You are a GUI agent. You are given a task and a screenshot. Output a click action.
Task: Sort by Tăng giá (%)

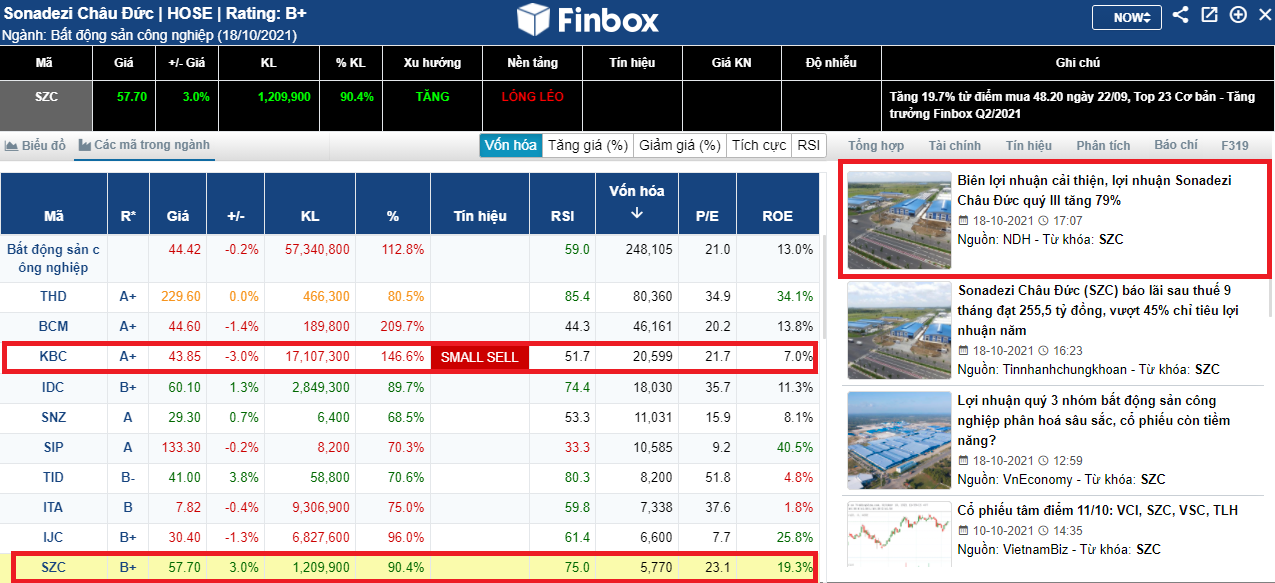(587, 145)
